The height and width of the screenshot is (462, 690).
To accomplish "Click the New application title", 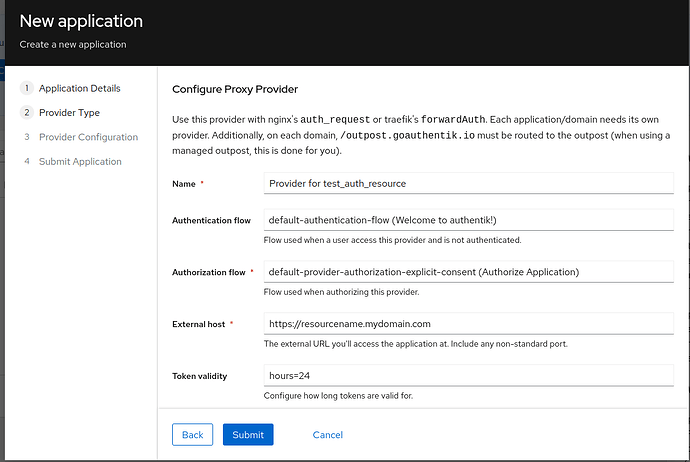I will pos(81,21).
